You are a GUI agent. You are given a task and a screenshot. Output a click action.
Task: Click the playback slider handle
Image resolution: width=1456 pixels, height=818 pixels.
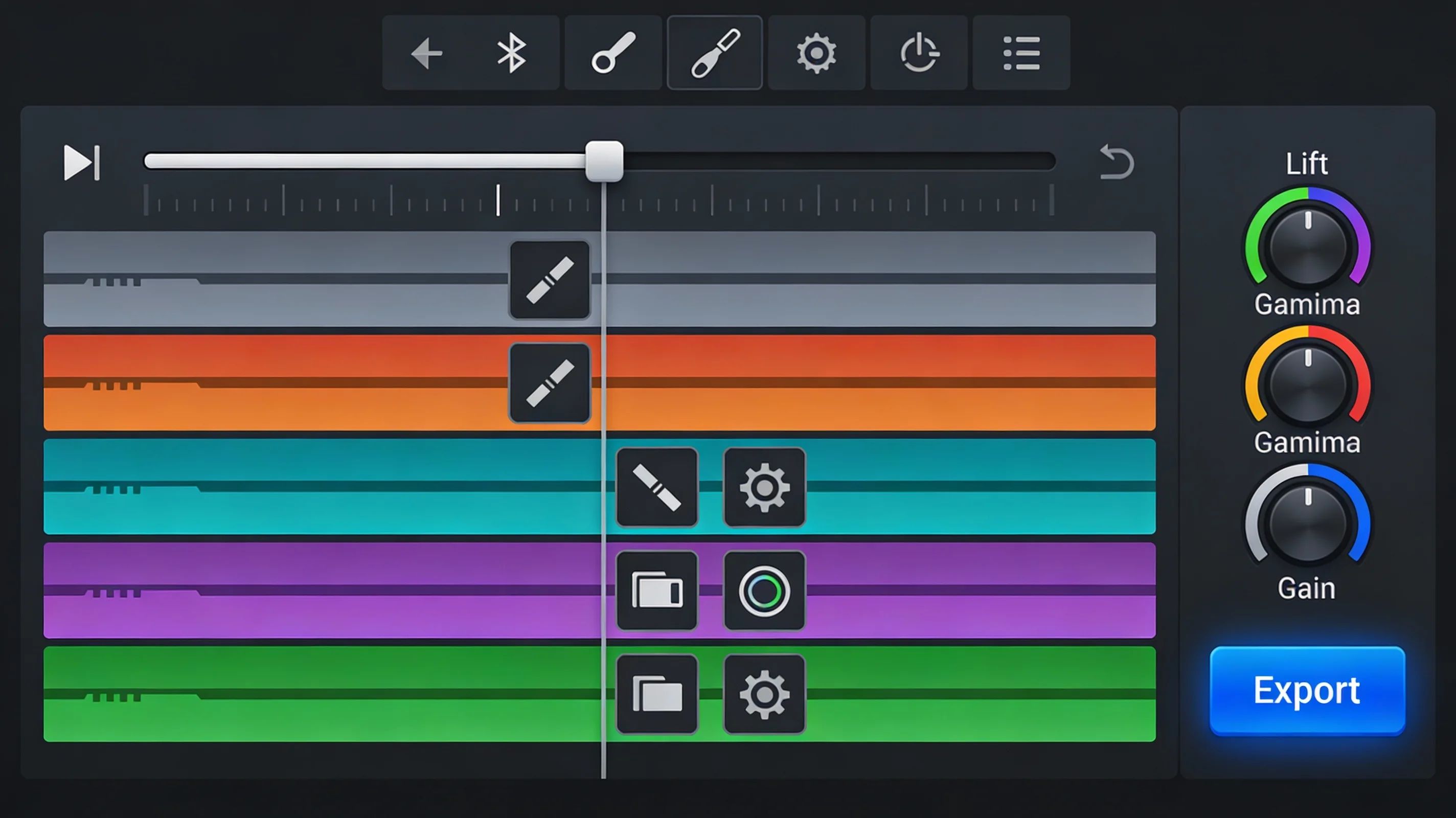(604, 161)
